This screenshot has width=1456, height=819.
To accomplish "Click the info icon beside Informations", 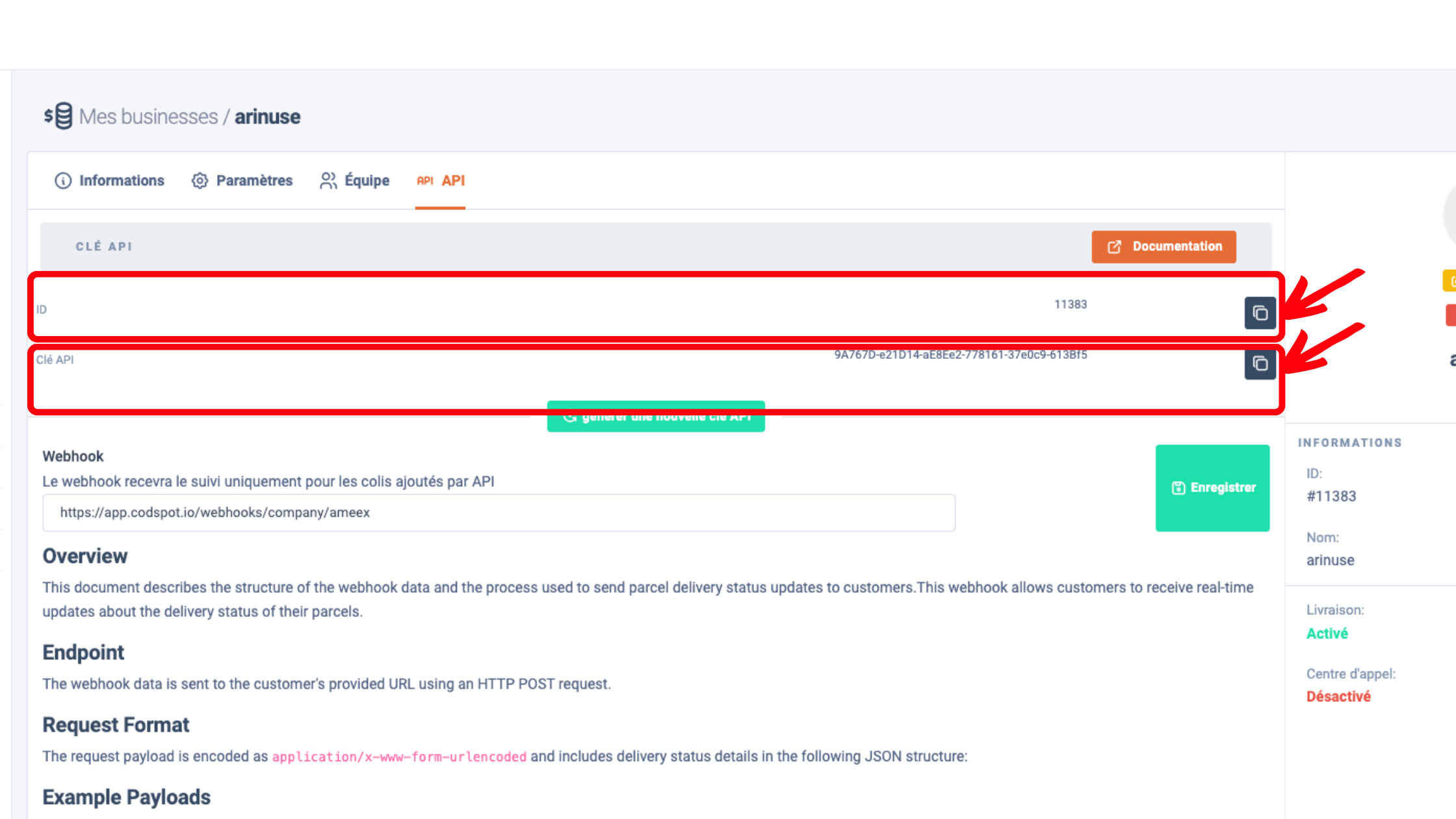I will pos(62,181).
